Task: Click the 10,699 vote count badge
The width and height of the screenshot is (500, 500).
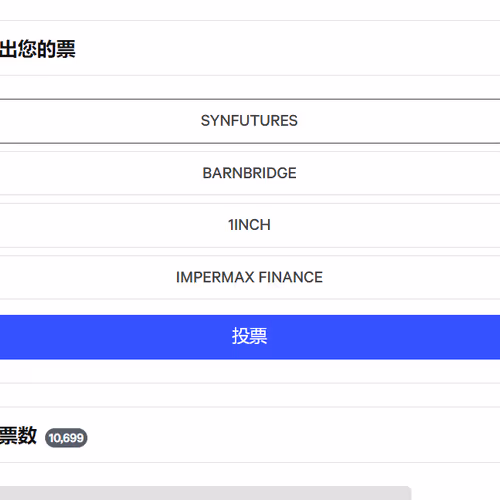Action: 66,438
